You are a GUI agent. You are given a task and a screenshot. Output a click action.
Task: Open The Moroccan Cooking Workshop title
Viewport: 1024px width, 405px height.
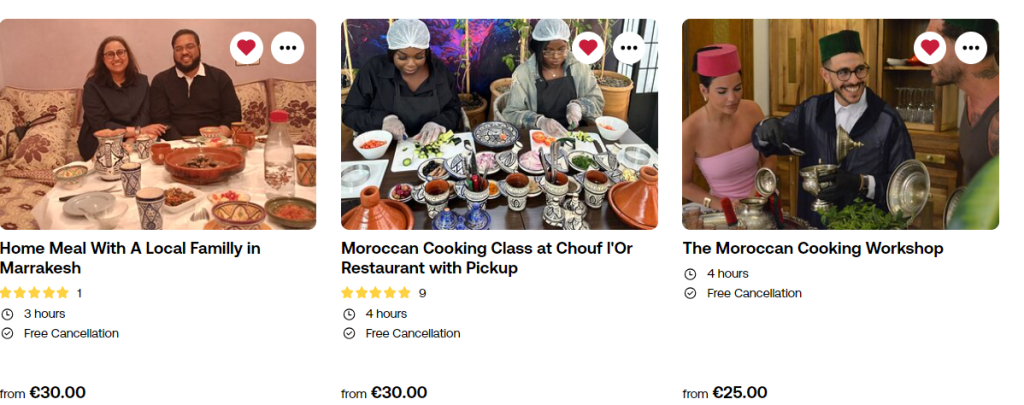(x=813, y=248)
